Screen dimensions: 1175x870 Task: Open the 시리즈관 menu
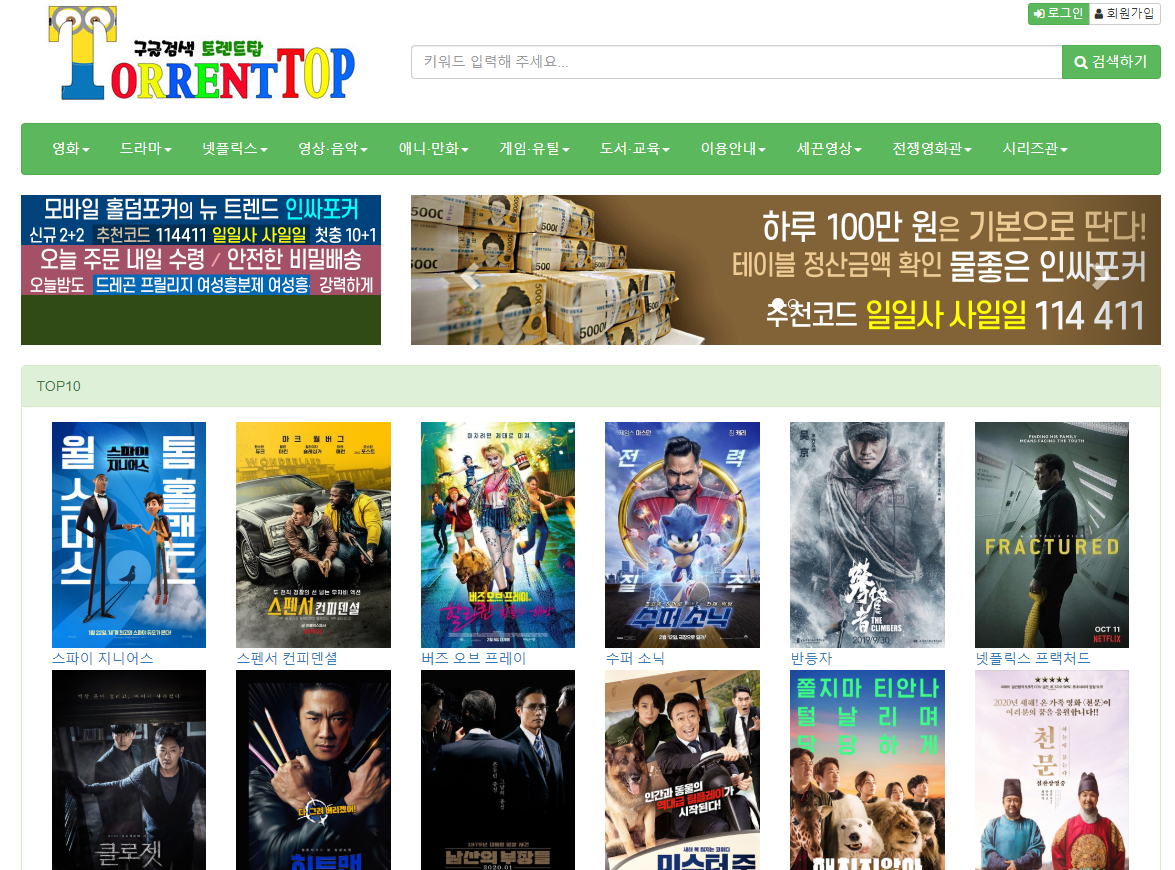1035,148
